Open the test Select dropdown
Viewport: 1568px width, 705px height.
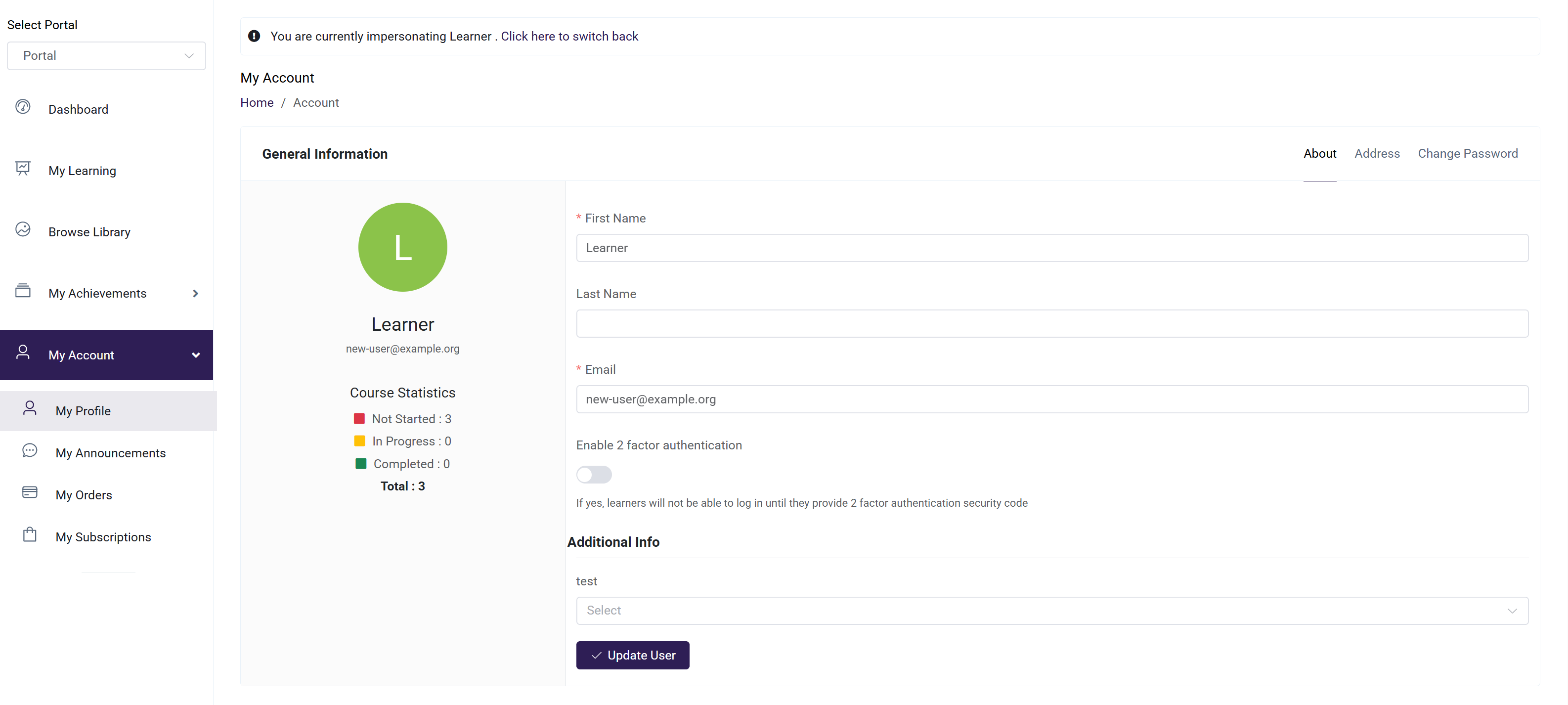pyautogui.click(x=1051, y=610)
